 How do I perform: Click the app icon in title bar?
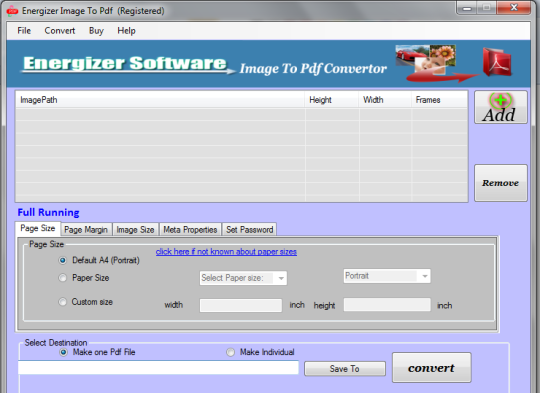12,11
